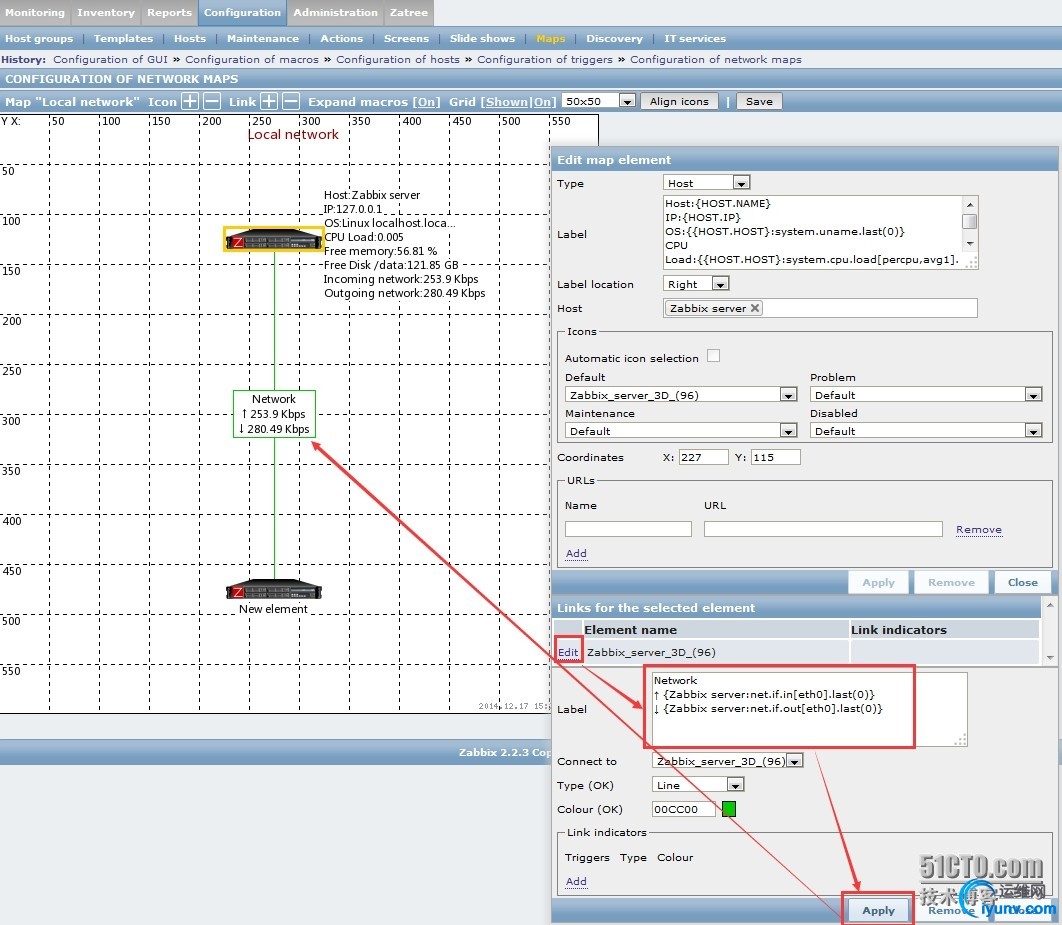Go to Discovery submenu

pyautogui.click(x=614, y=39)
